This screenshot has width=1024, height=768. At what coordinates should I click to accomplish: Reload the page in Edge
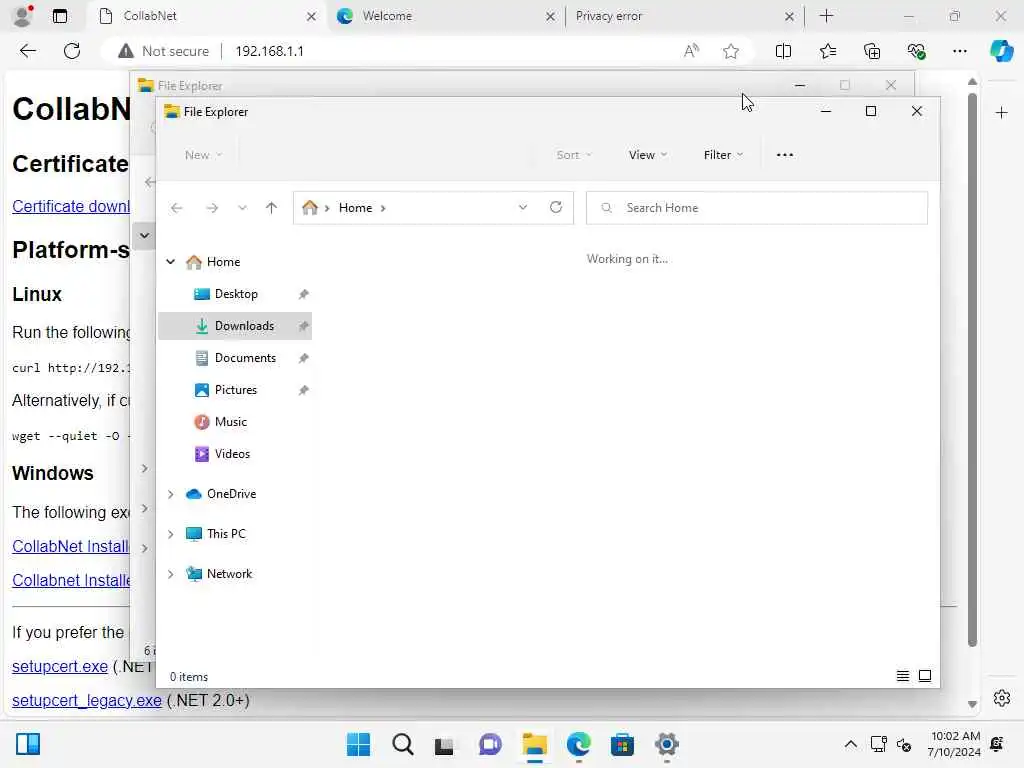pyautogui.click(x=72, y=51)
